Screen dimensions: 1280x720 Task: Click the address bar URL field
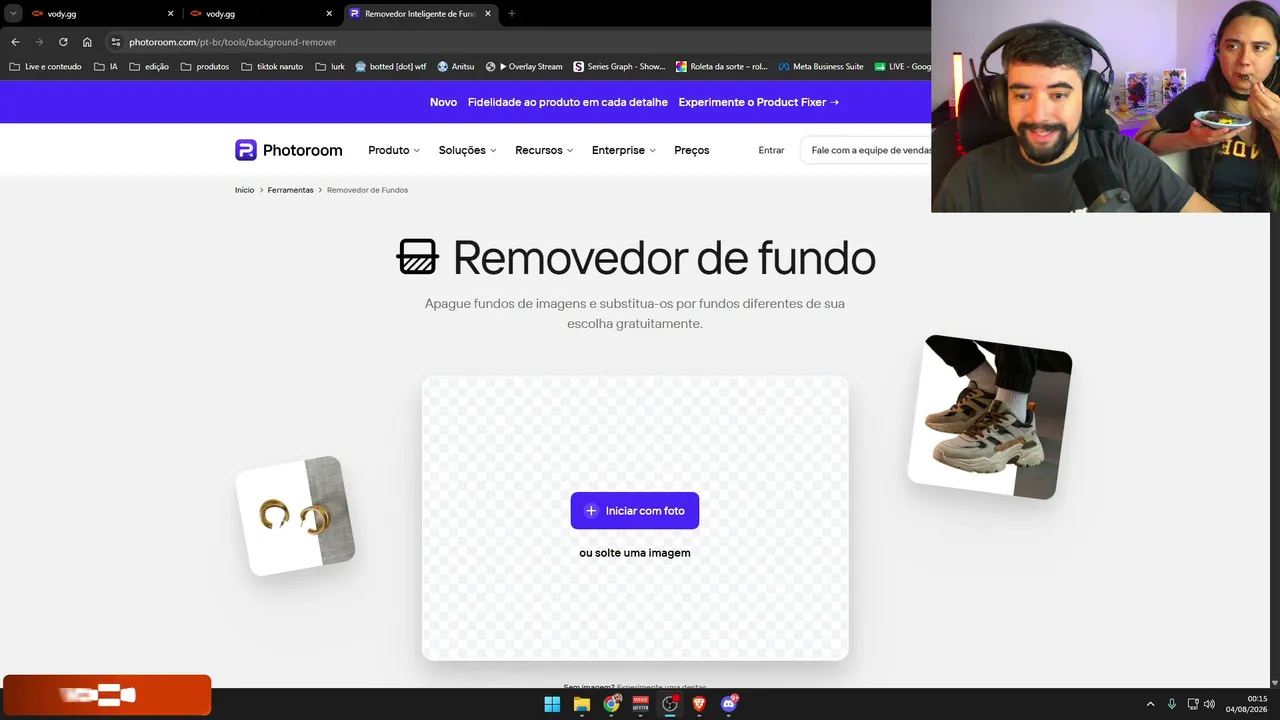coord(520,42)
